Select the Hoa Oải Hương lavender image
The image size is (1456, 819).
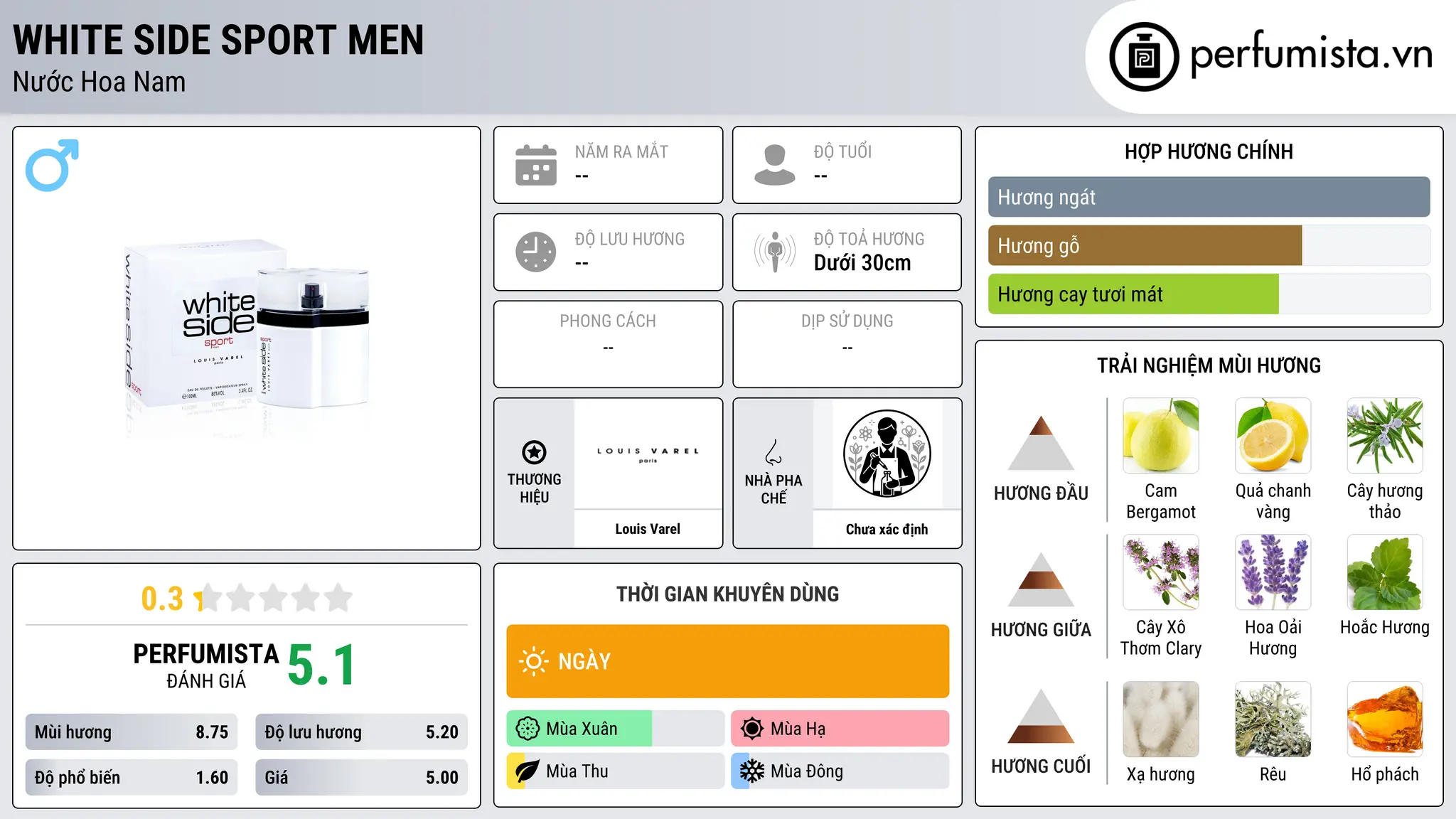[x=1273, y=572]
